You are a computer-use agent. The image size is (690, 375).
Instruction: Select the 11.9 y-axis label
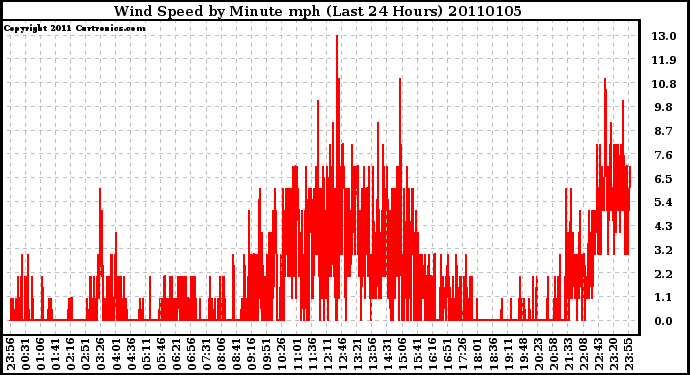pyautogui.click(x=664, y=60)
